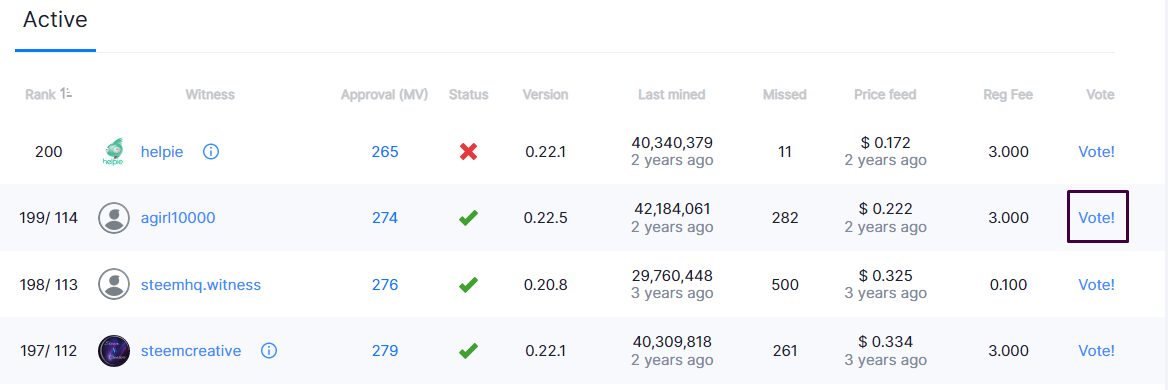Click helpie's red X status icon

(x=469, y=152)
